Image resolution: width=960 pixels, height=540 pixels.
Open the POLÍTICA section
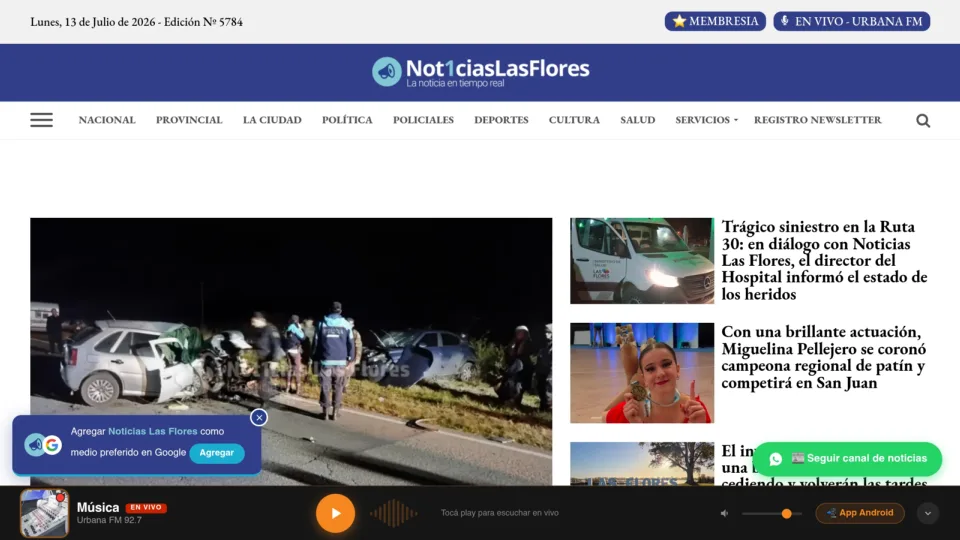coord(347,120)
